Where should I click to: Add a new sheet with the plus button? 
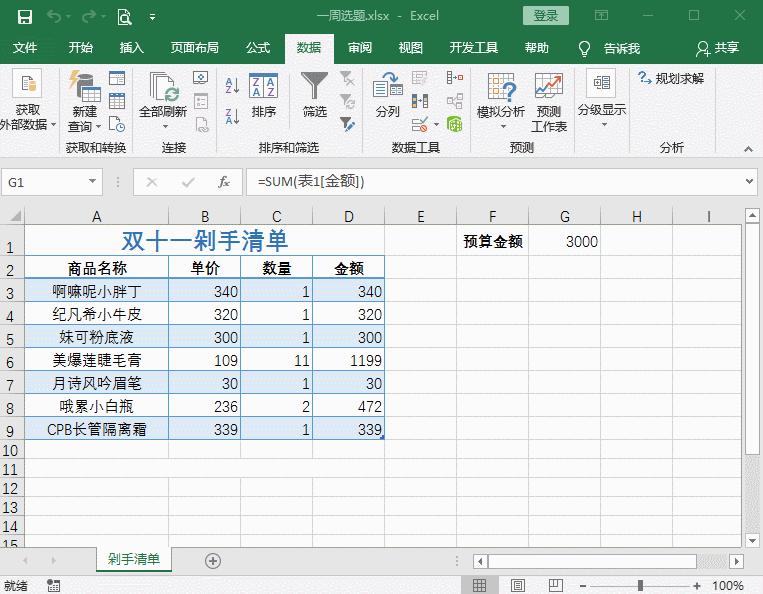click(213, 561)
